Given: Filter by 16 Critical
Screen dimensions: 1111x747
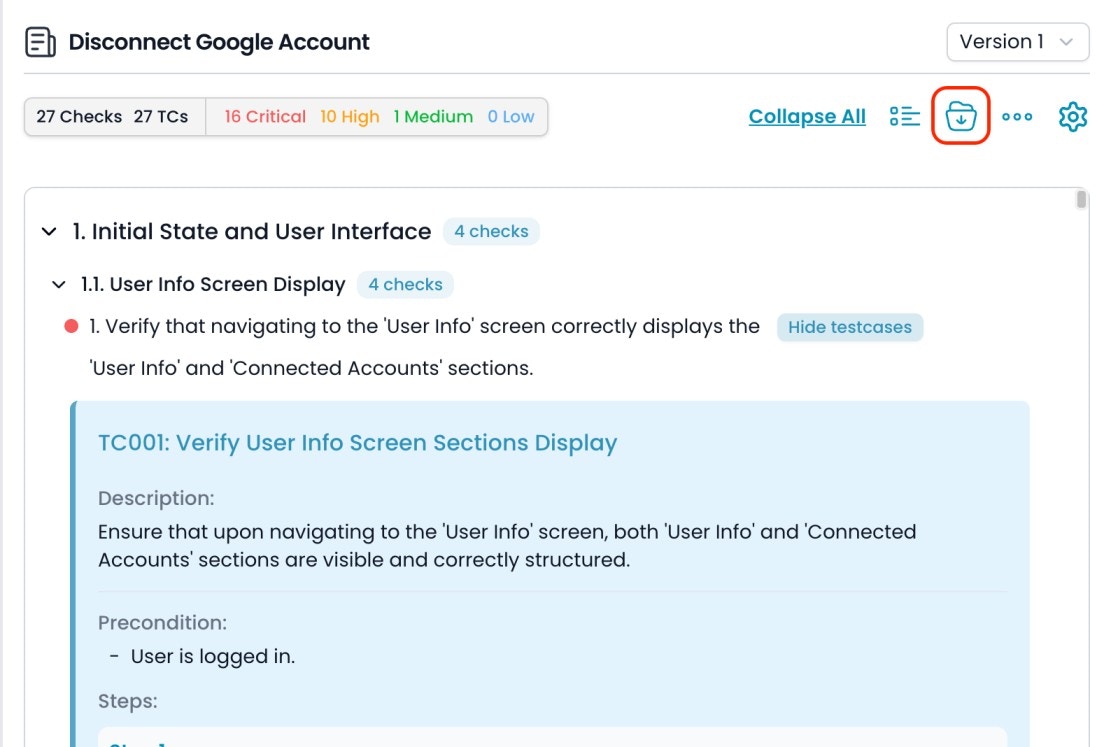Looking at the screenshot, I should pyautogui.click(x=265, y=117).
